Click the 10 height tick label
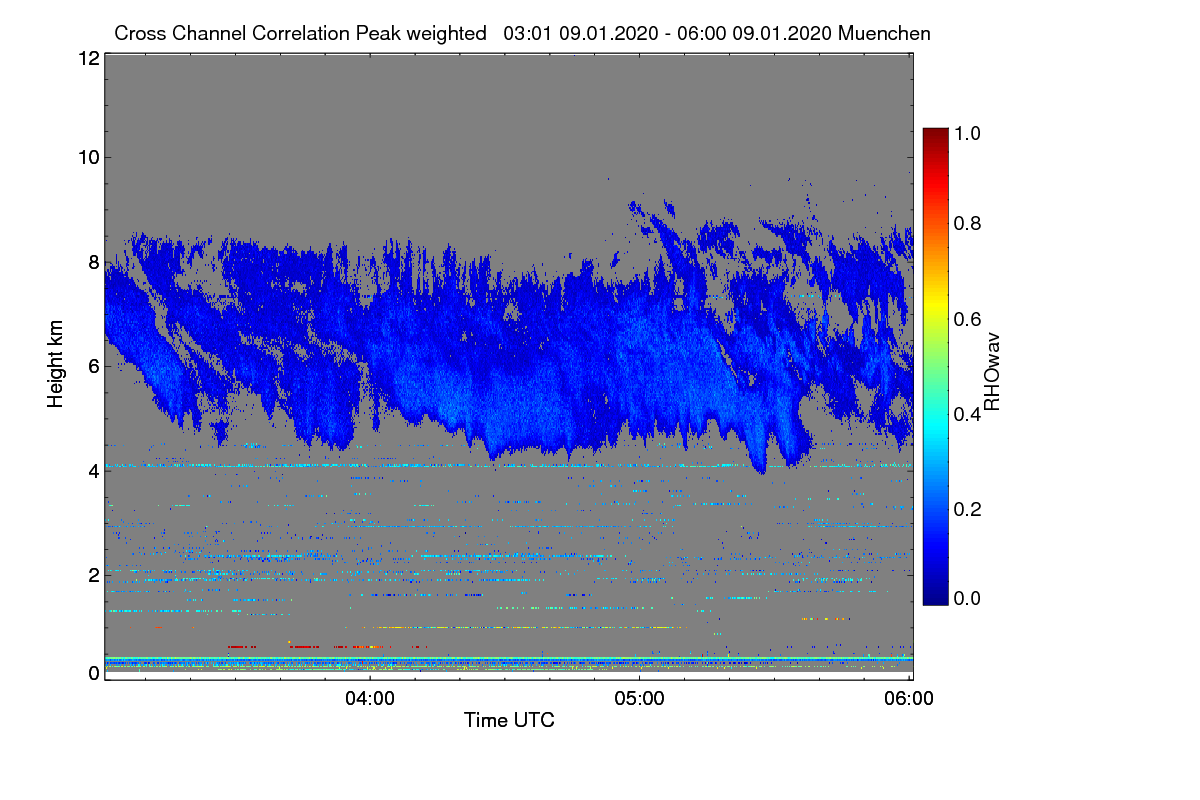 (x=88, y=157)
